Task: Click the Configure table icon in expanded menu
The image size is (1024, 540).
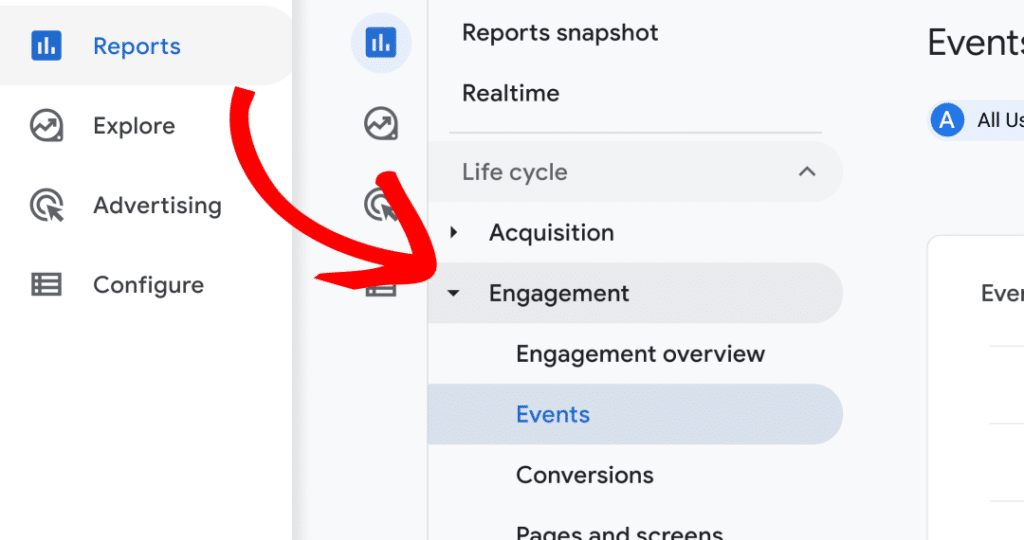Action: click(x=46, y=285)
